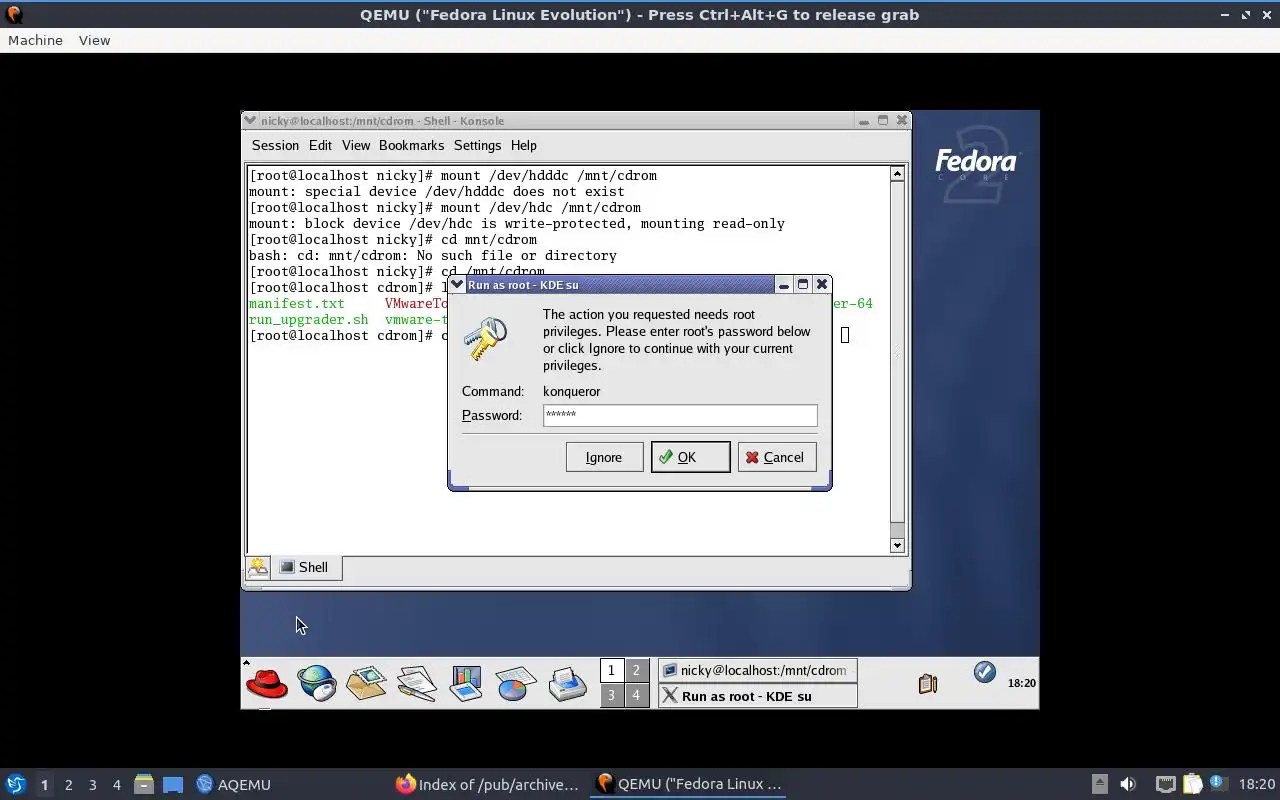Hide the Fedora panel with the arrow handle

246,662
